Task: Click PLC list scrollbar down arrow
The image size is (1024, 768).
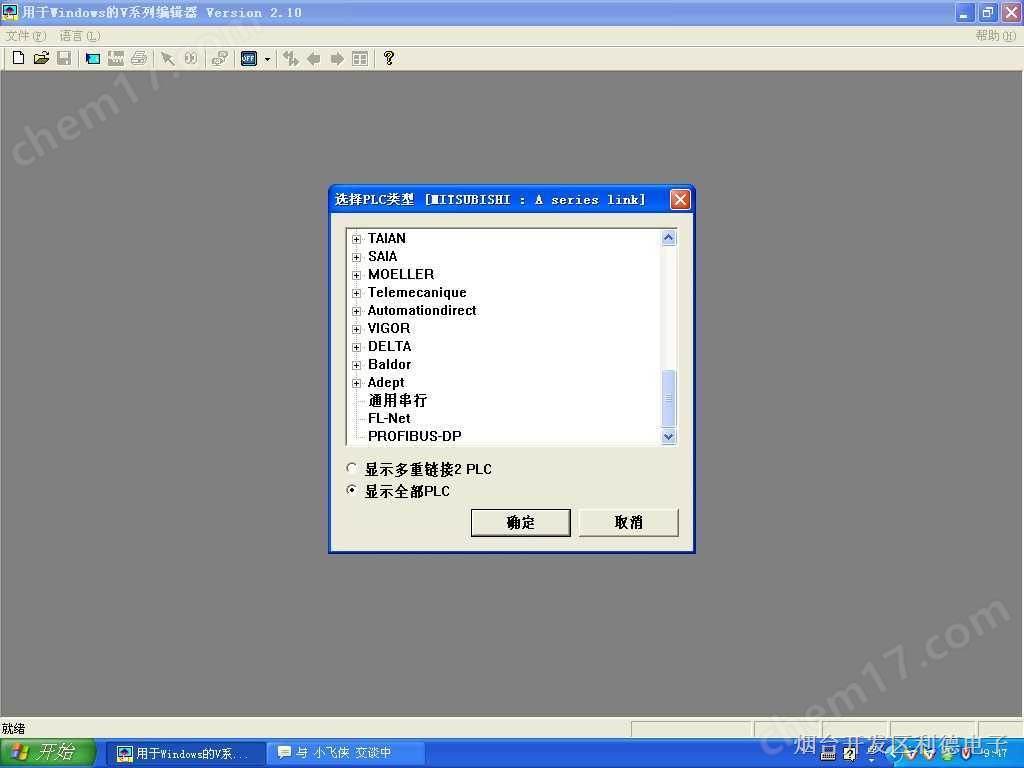Action: [x=668, y=436]
